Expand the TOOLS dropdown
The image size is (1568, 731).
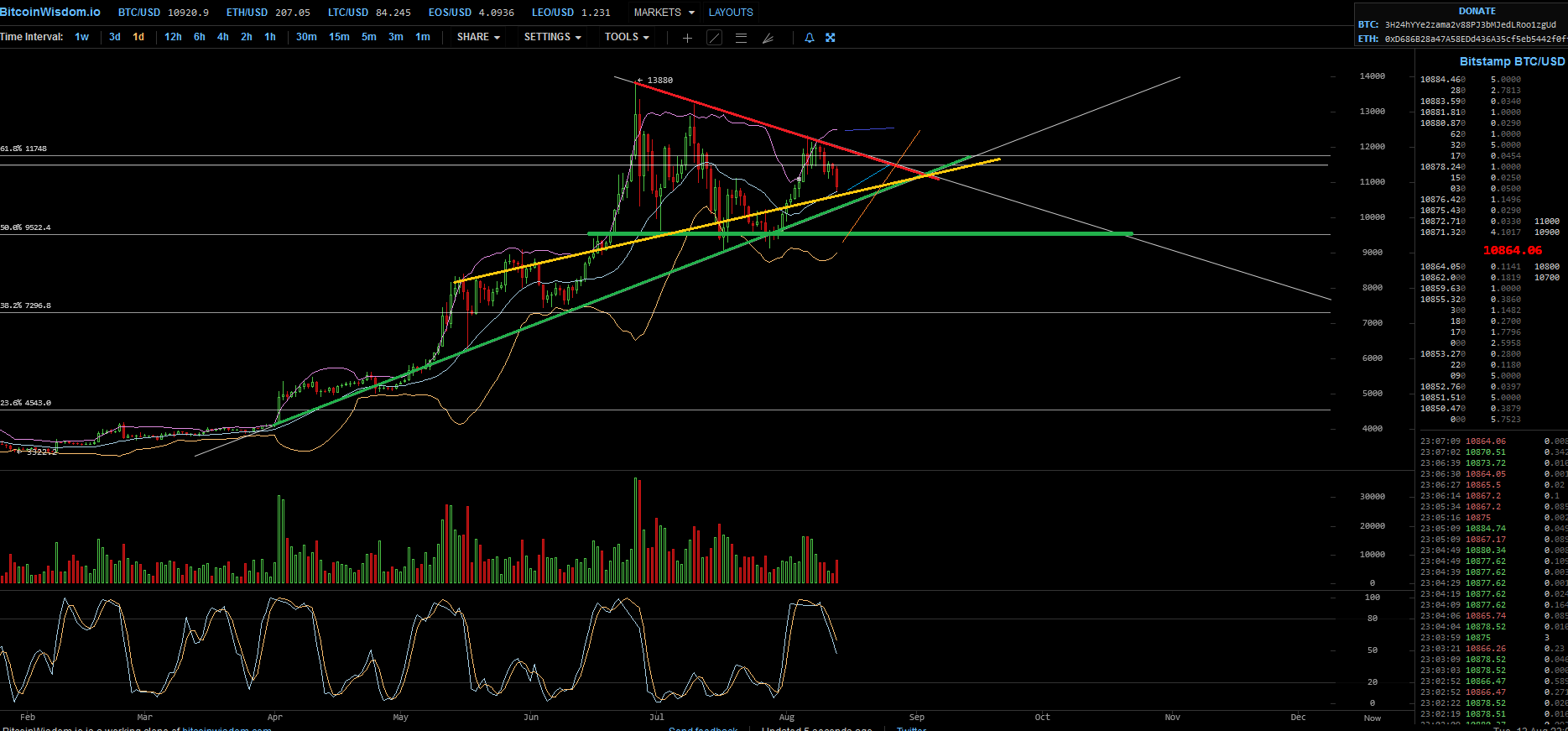[x=627, y=37]
